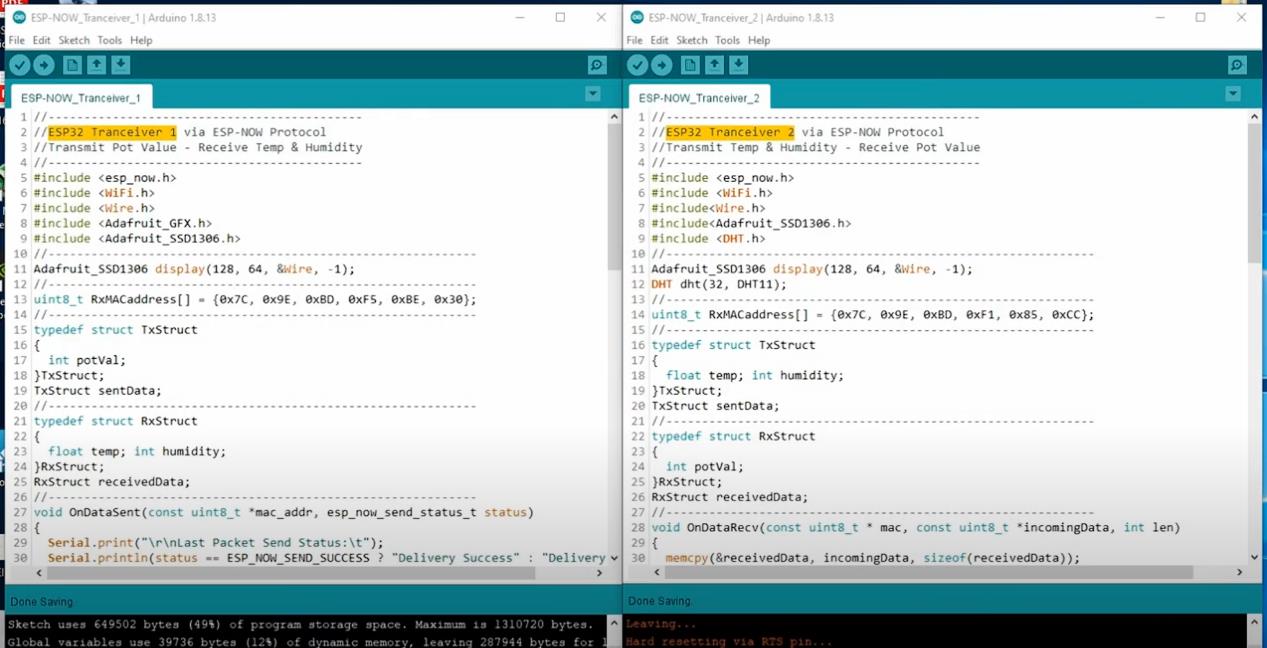Minimize the Tranceiver_1 Arduino window

tap(519, 17)
